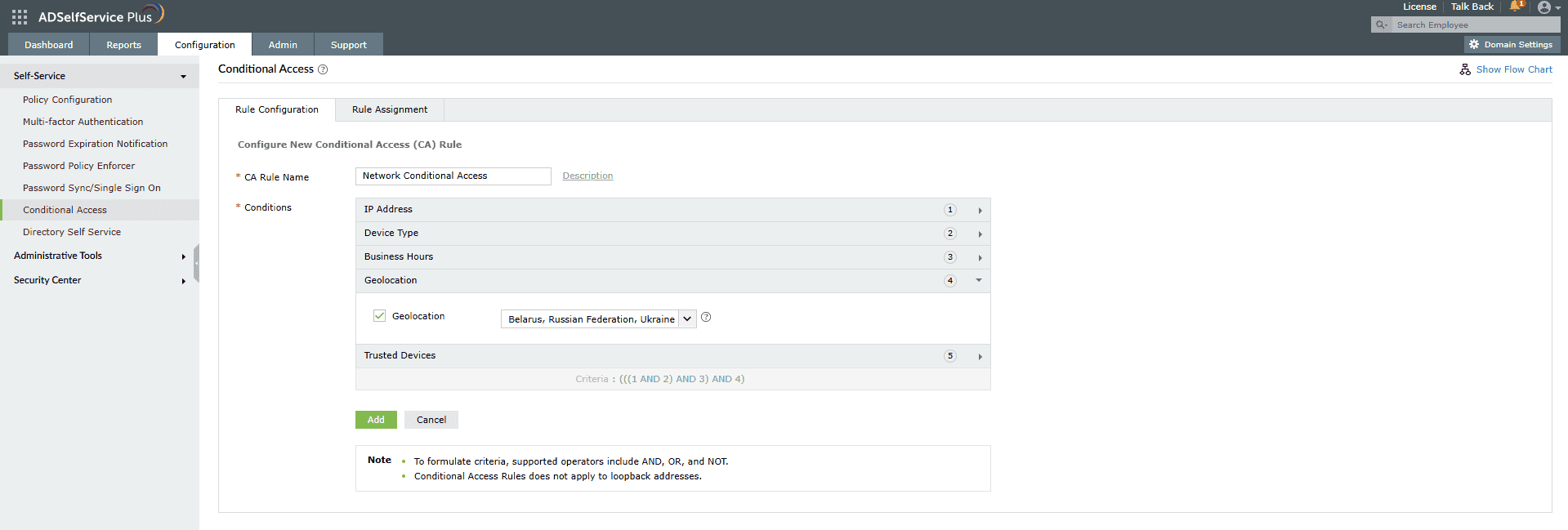Open the License link

pos(1419,7)
